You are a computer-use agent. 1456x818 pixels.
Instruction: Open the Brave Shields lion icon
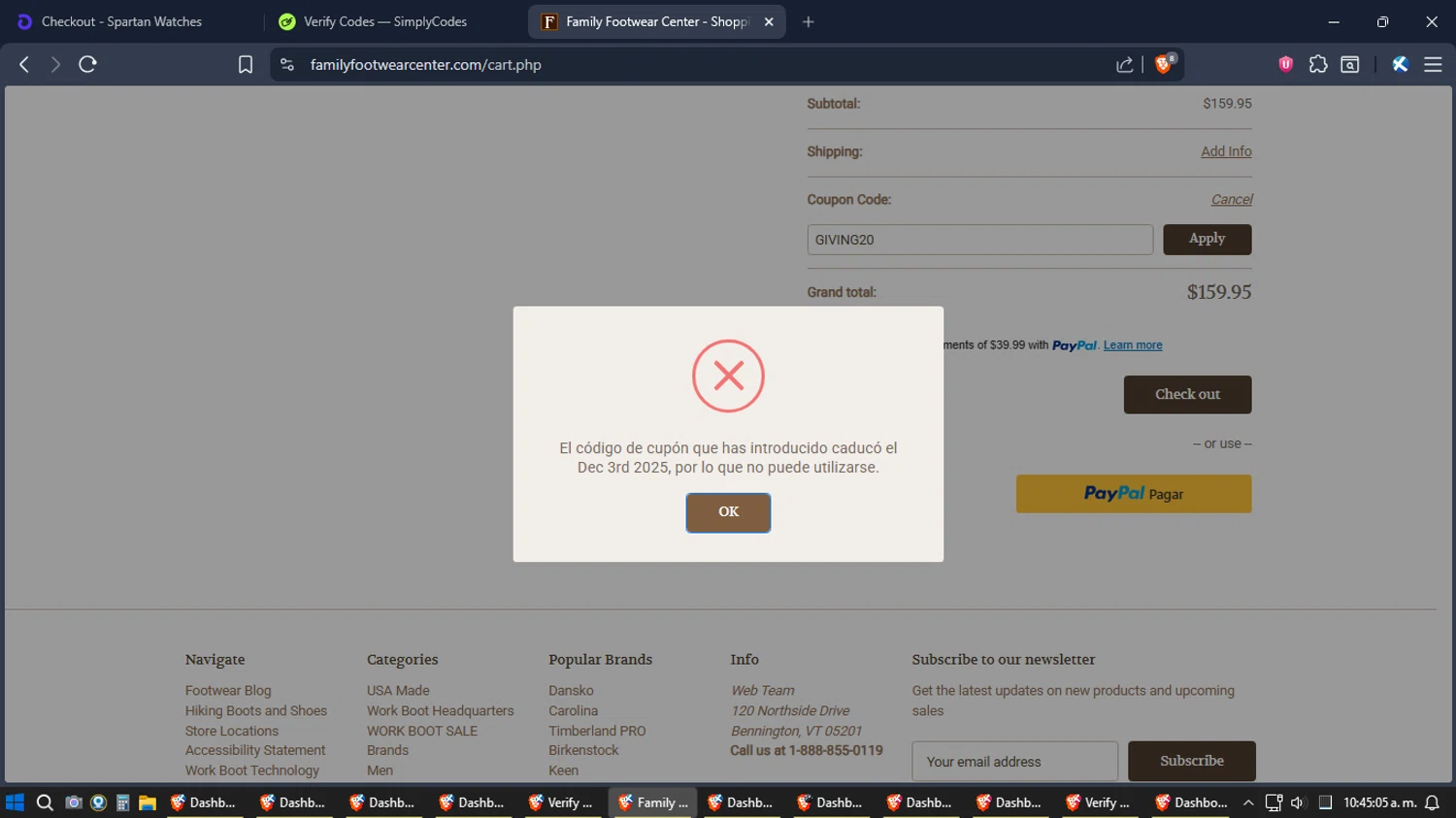[x=1164, y=64]
